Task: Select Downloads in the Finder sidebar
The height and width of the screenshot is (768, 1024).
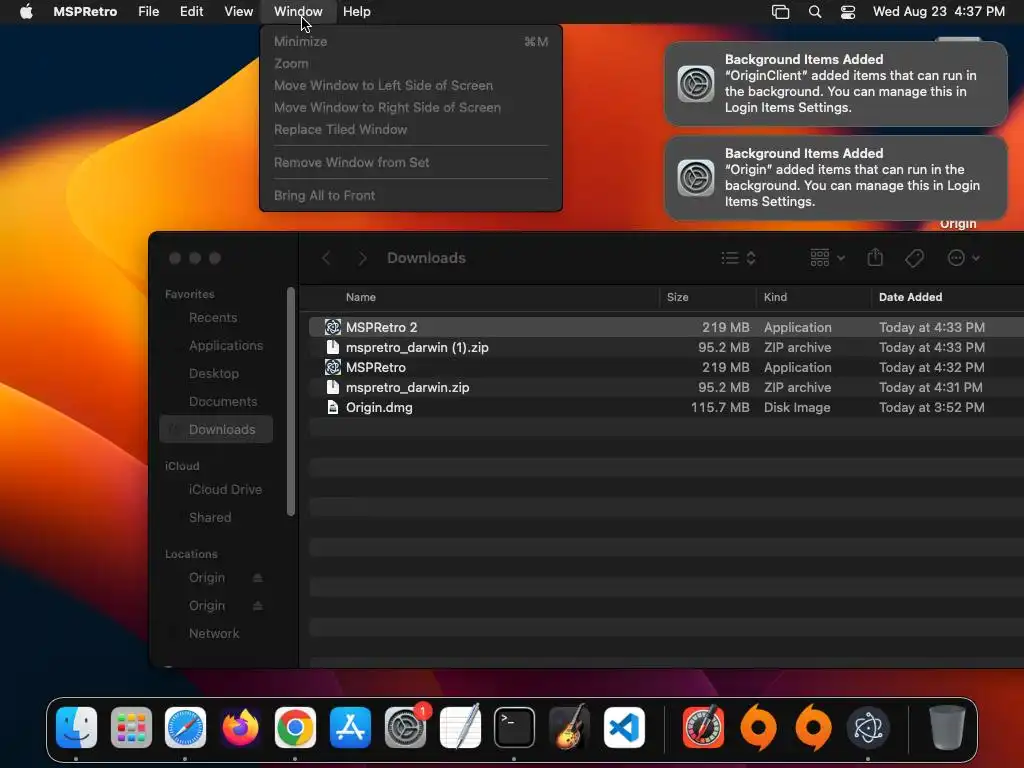Action: coord(216,430)
